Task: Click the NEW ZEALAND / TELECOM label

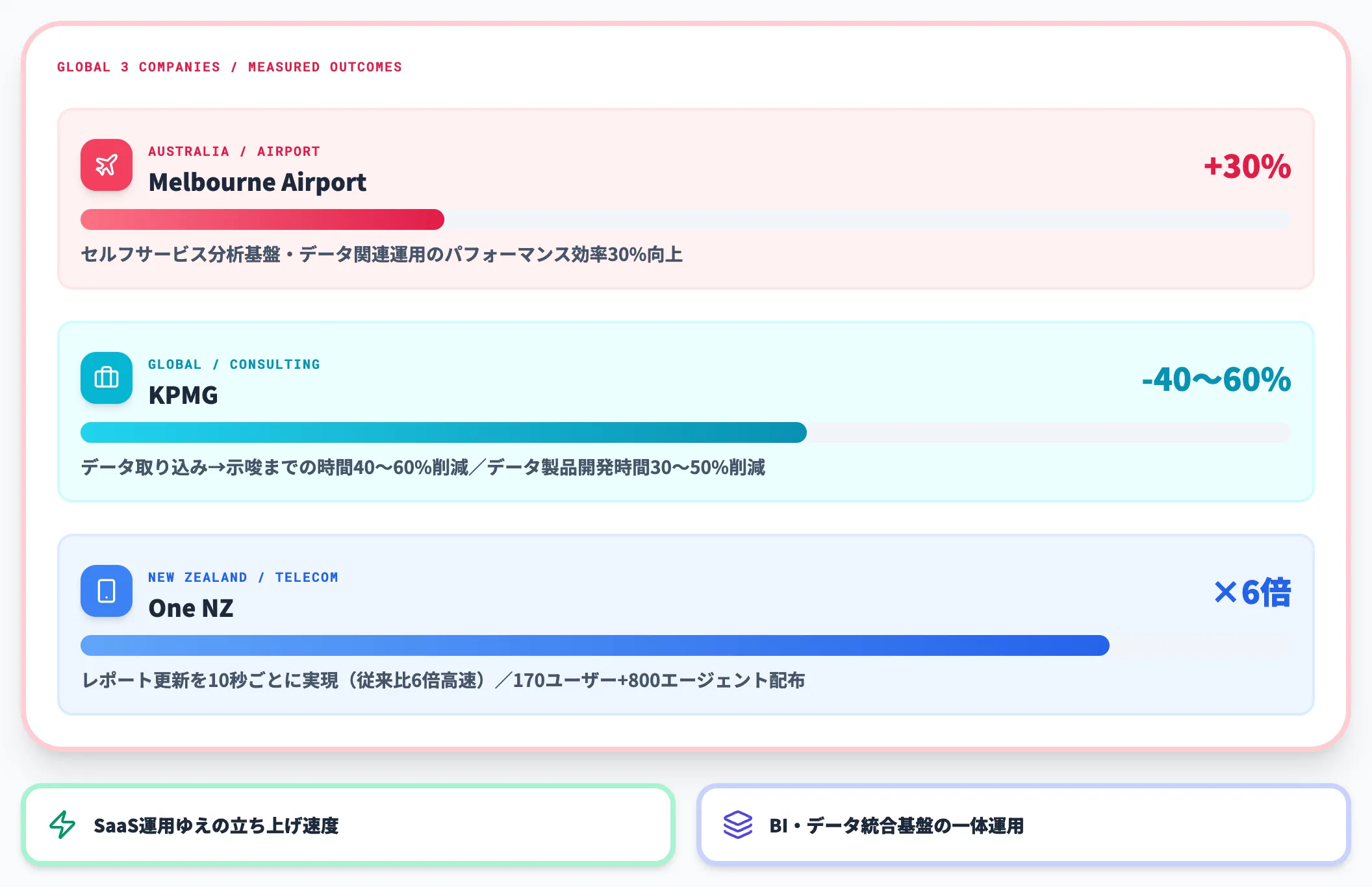Action: pos(243,577)
